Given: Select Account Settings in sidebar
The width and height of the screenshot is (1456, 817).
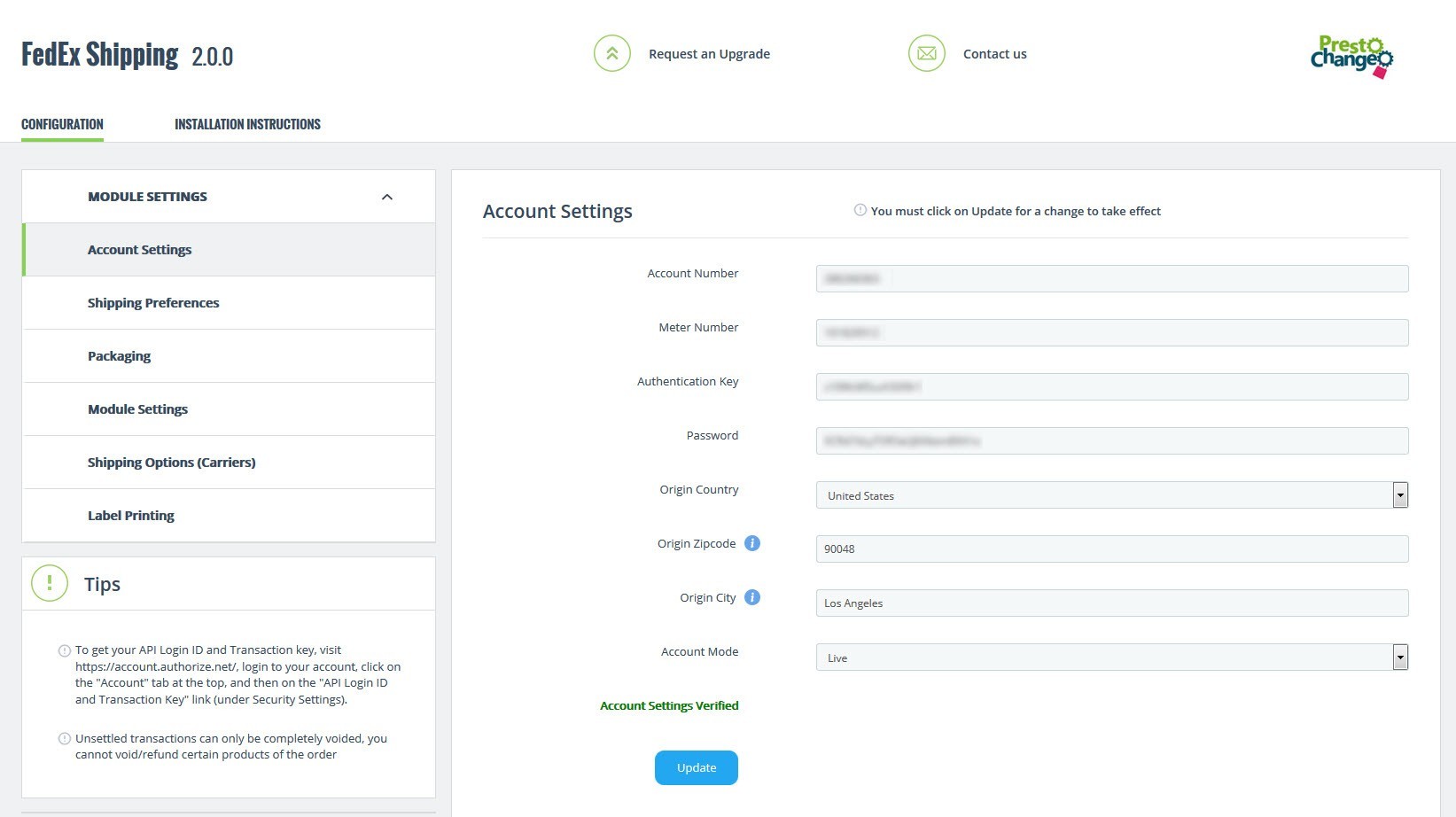Looking at the screenshot, I should coord(229,250).
